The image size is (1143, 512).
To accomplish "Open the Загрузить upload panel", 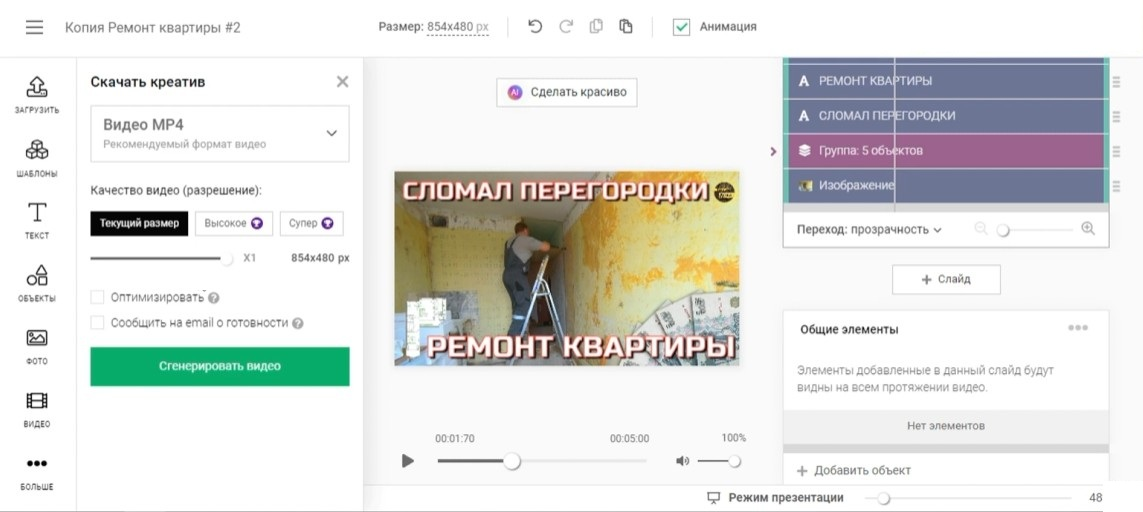I will pyautogui.click(x=37, y=95).
